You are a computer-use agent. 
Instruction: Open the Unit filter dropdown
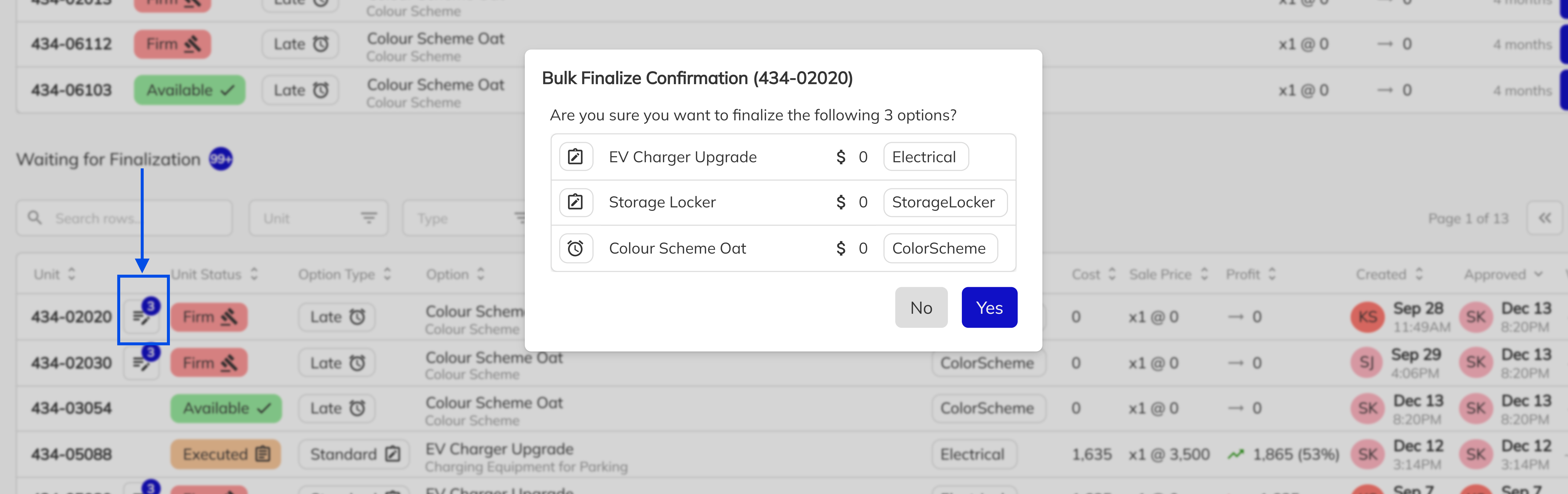click(318, 218)
